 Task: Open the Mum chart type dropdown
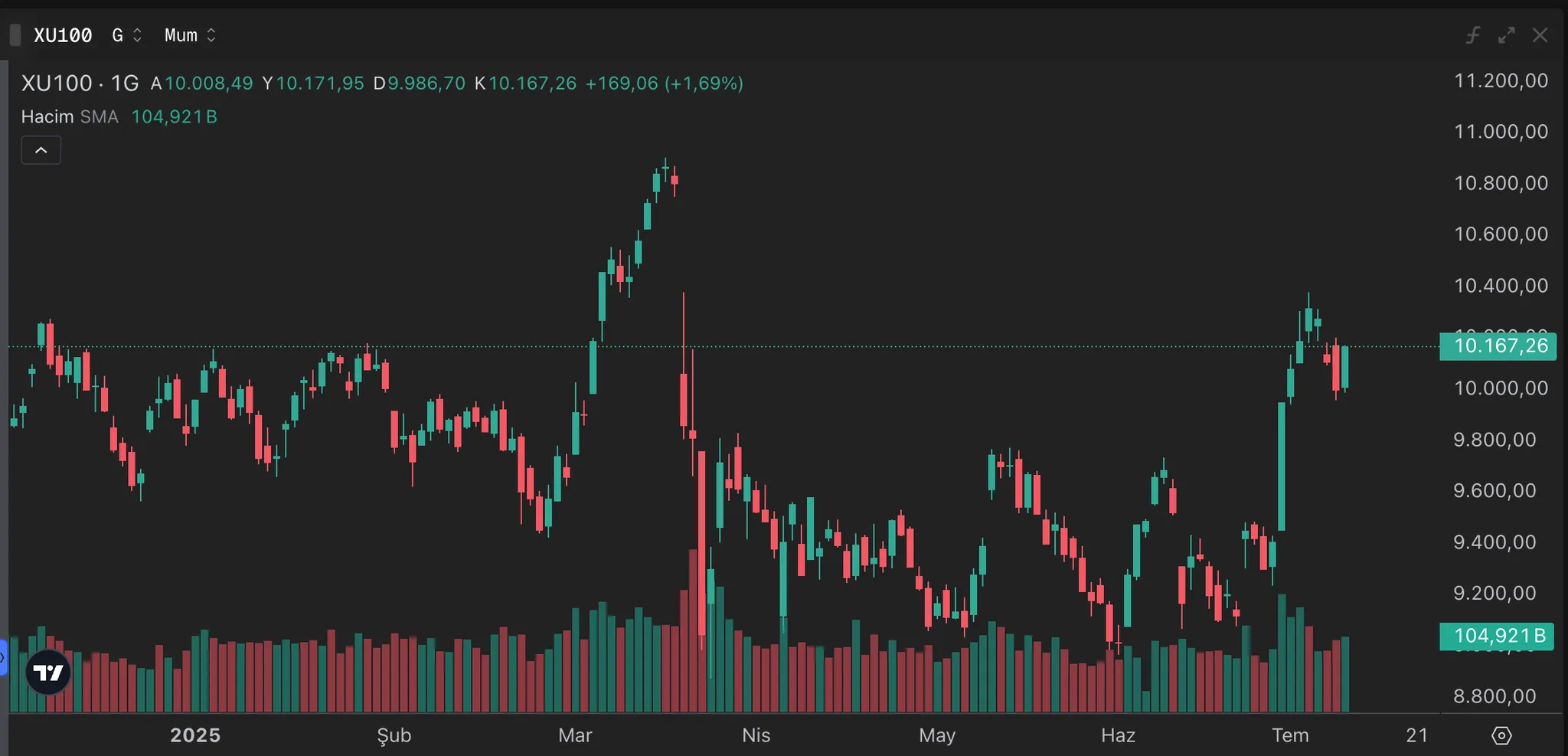coord(190,35)
